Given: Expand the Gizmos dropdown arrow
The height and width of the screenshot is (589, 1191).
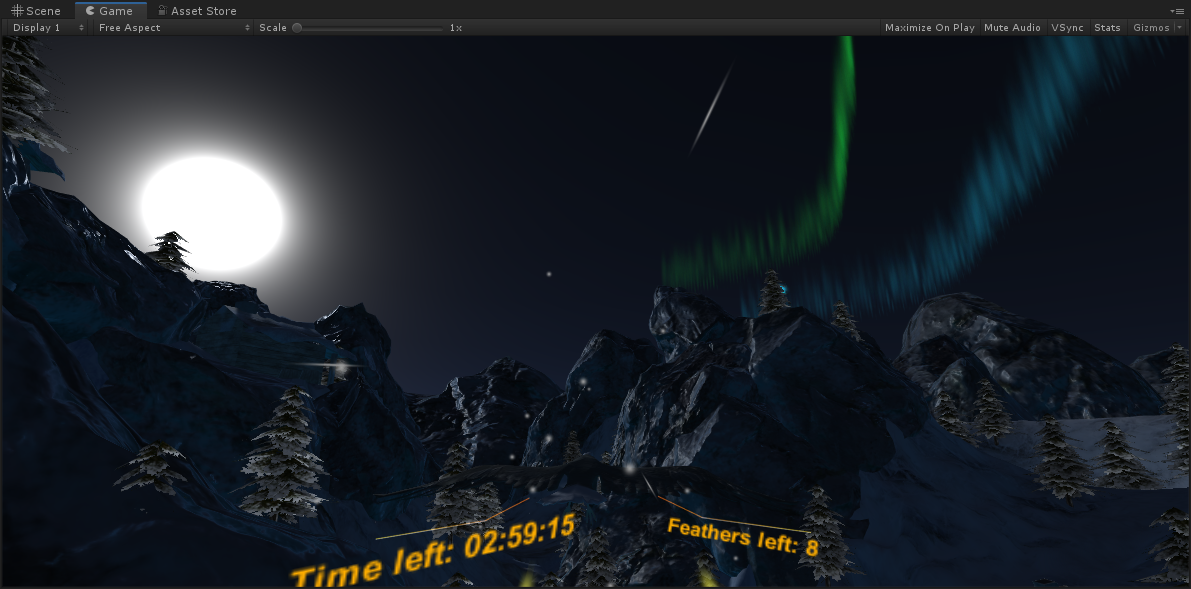Looking at the screenshot, I should click(x=1179, y=28).
